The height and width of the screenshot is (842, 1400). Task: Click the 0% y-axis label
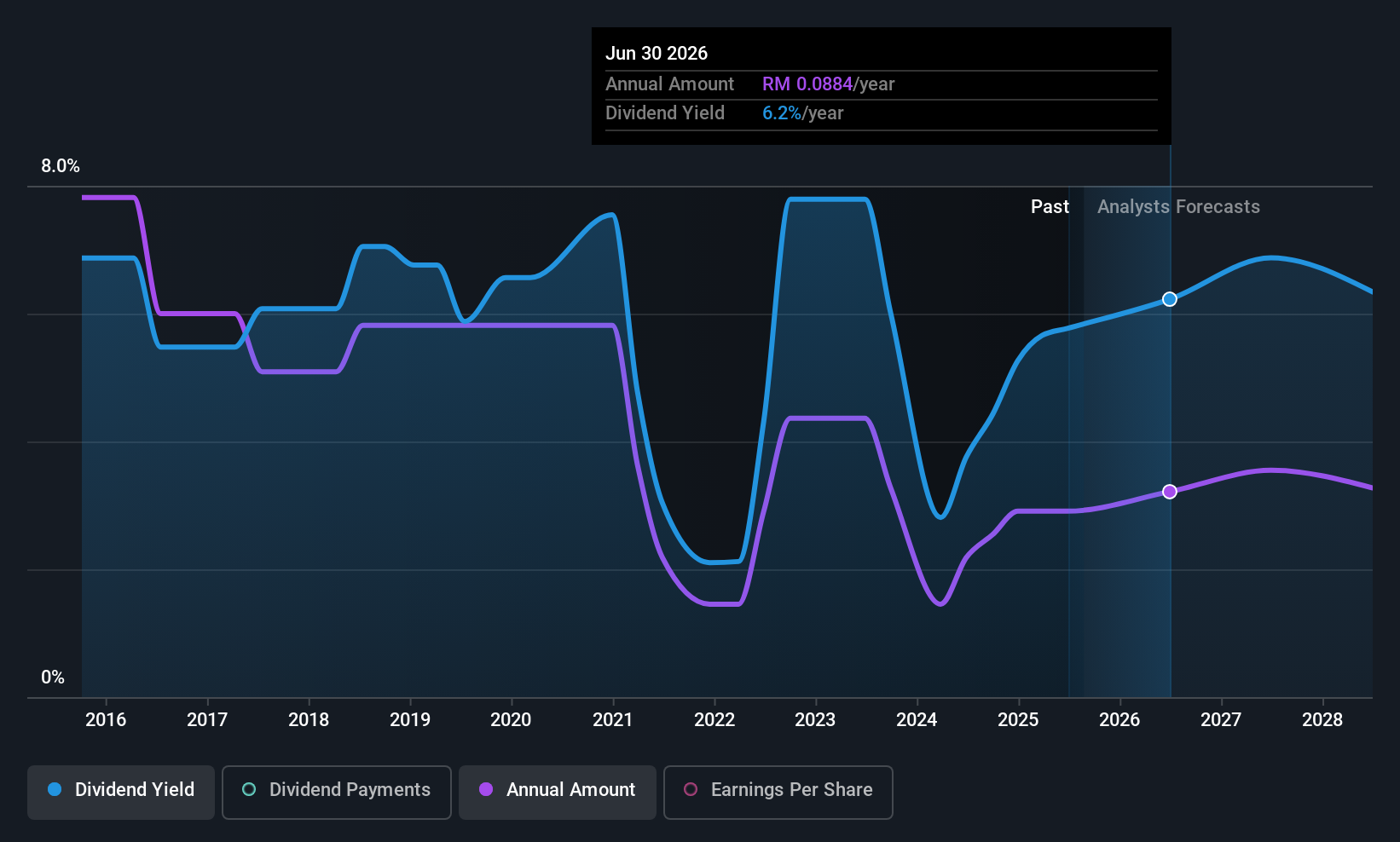53,678
